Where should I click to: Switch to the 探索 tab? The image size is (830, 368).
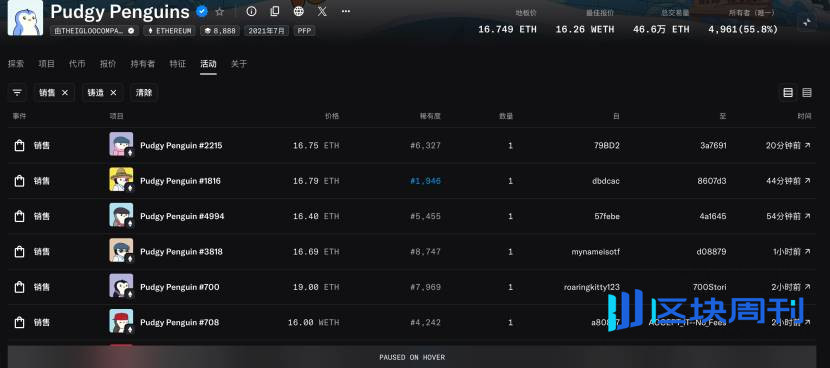(16, 64)
